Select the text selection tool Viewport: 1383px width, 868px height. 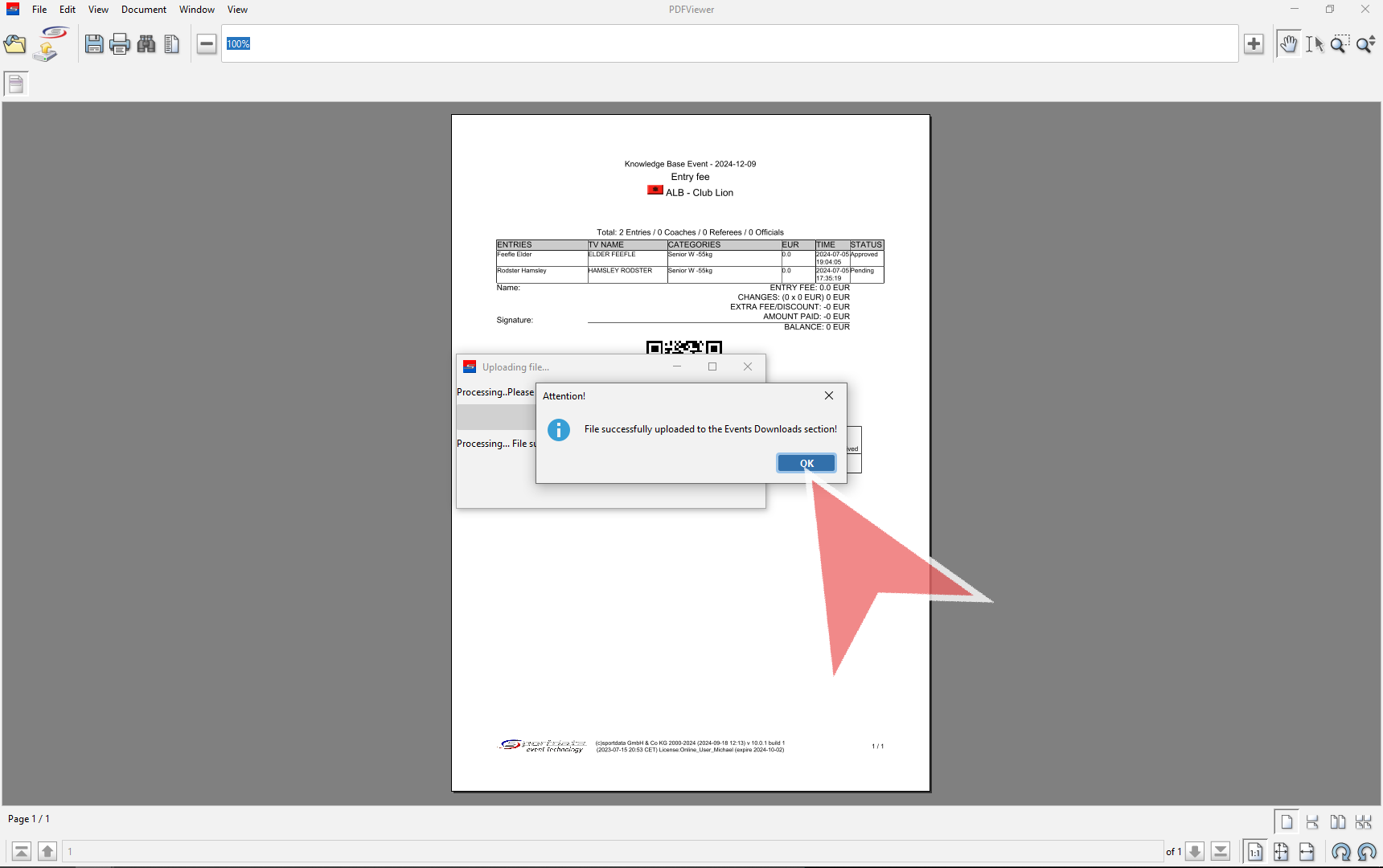click(x=1314, y=44)
